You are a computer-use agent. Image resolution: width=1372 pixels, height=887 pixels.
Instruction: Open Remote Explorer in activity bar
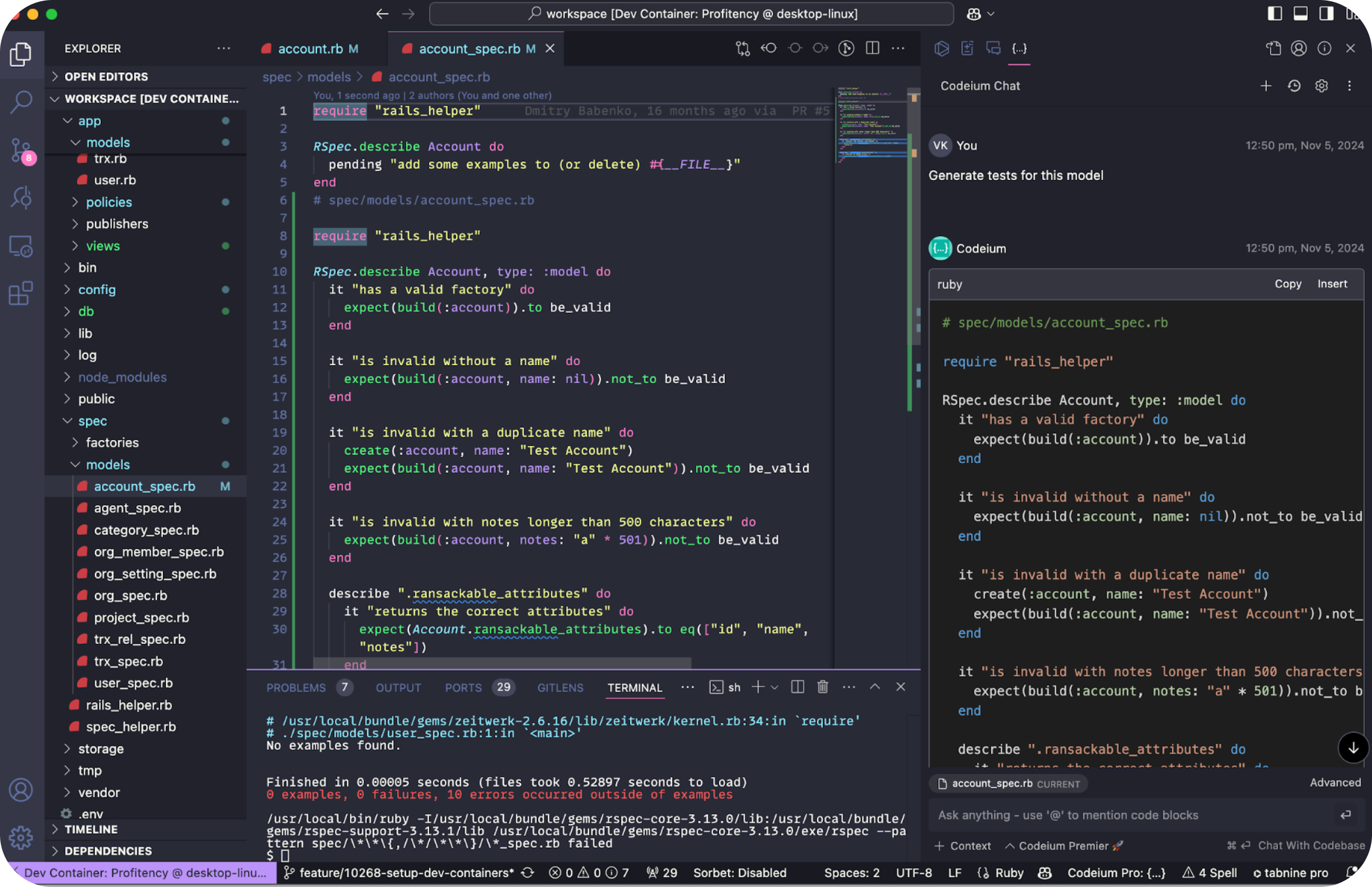21,247
